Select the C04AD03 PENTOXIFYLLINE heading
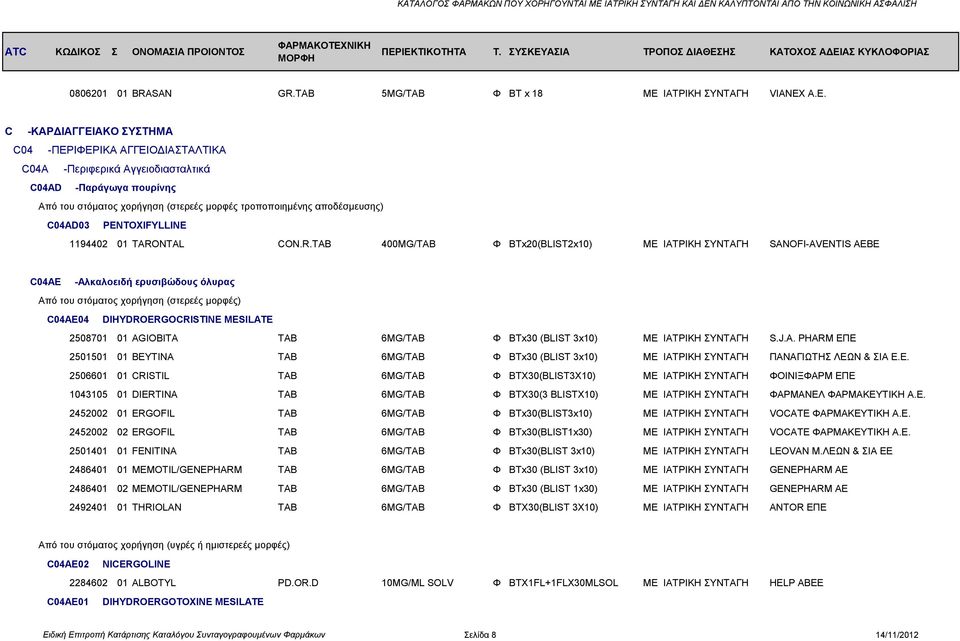The width and height of the screenshot is (960, 641). 117,225
